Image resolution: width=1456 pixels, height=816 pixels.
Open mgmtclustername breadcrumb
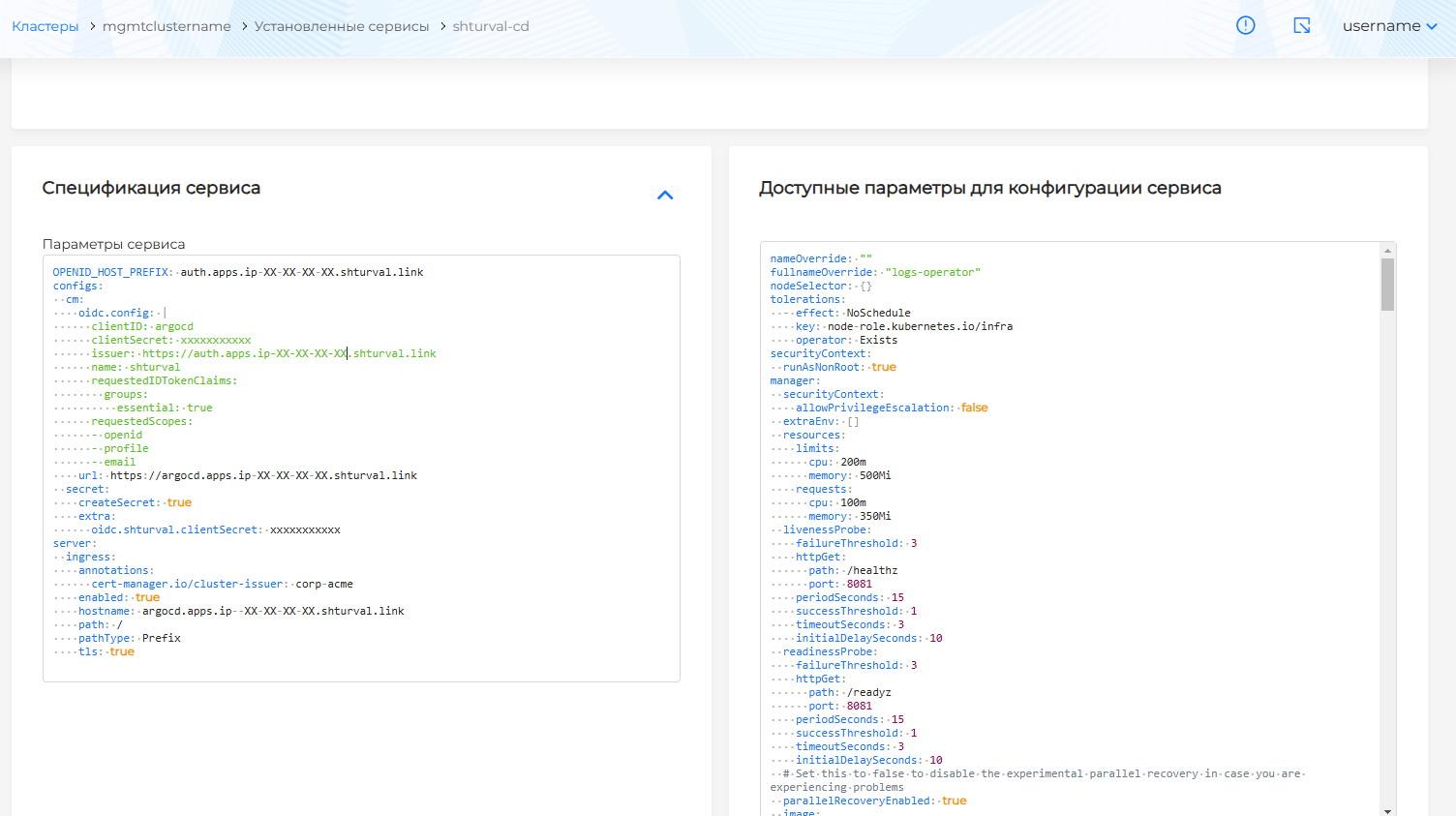pos(167,26)
